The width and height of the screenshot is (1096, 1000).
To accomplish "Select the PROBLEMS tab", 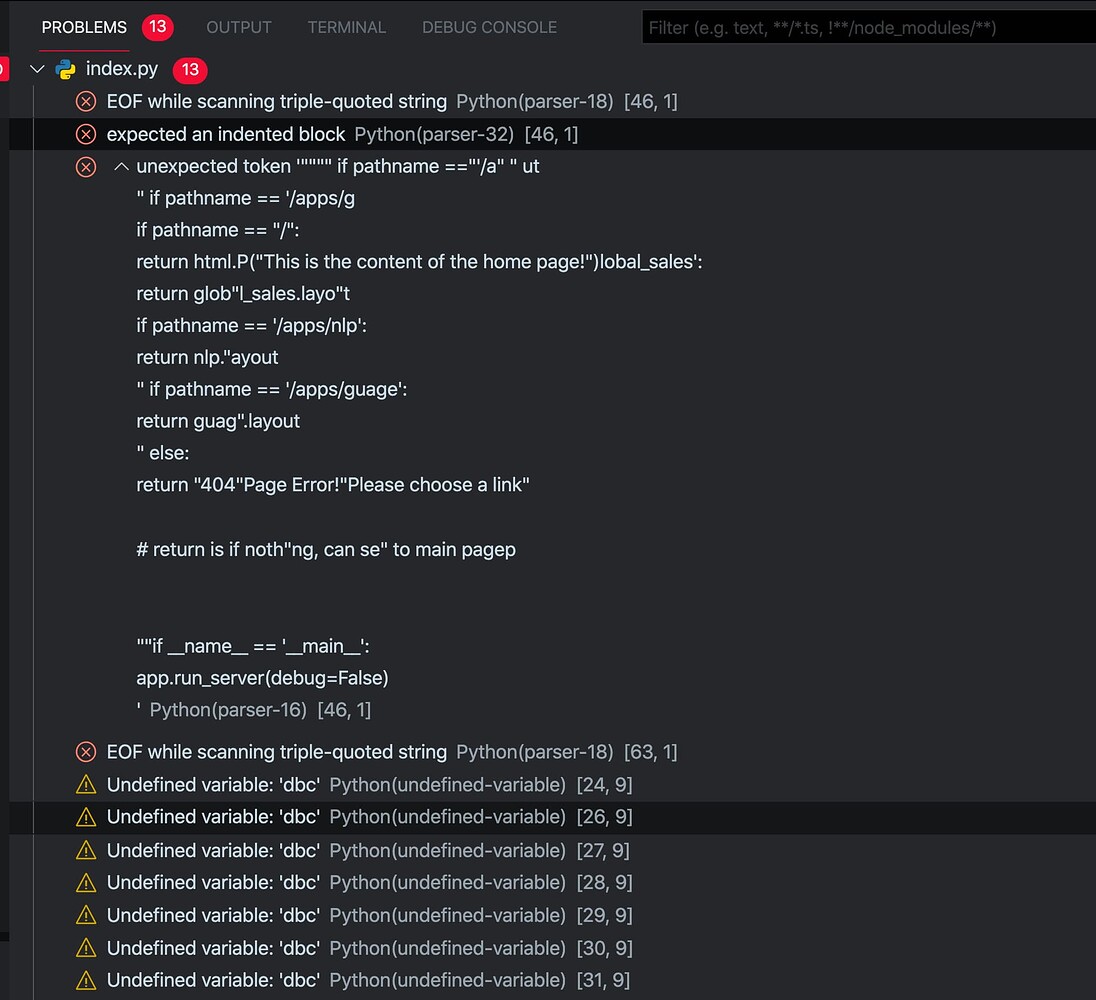I will coord(83,27).
